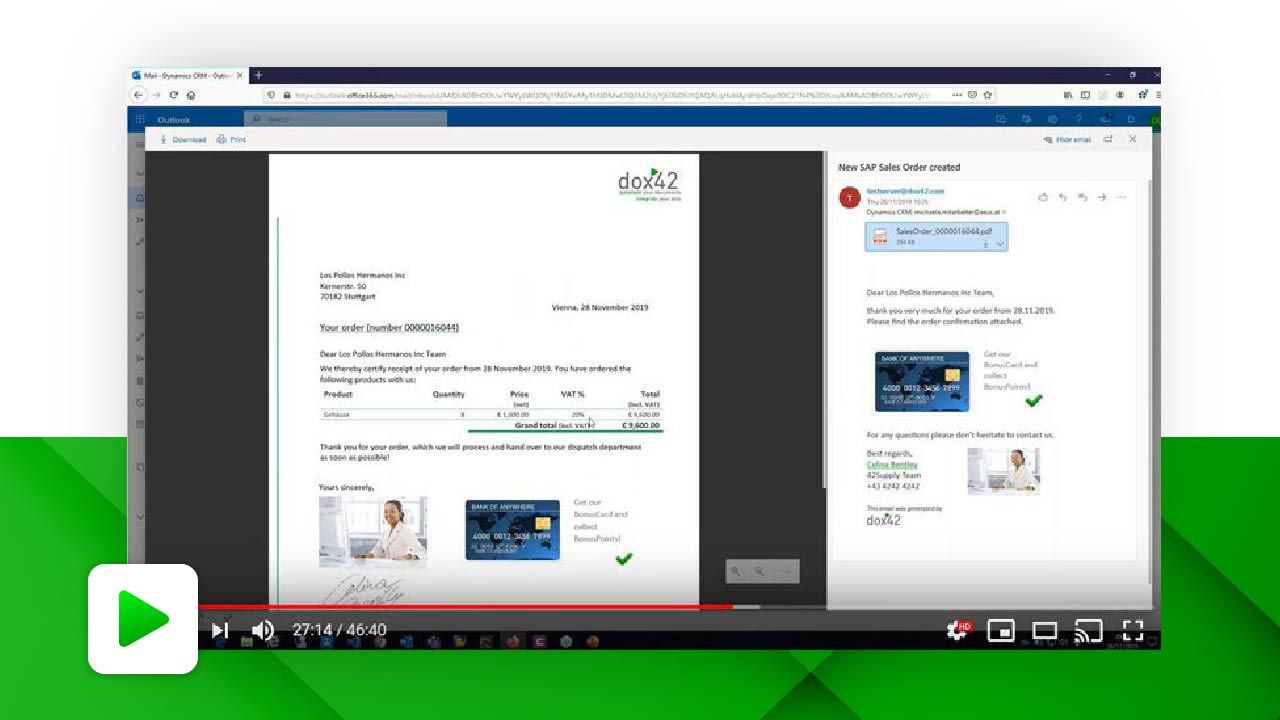
Task: Click 'Your order (number 0000016044)' heading
Action: [x=389, y=327]
